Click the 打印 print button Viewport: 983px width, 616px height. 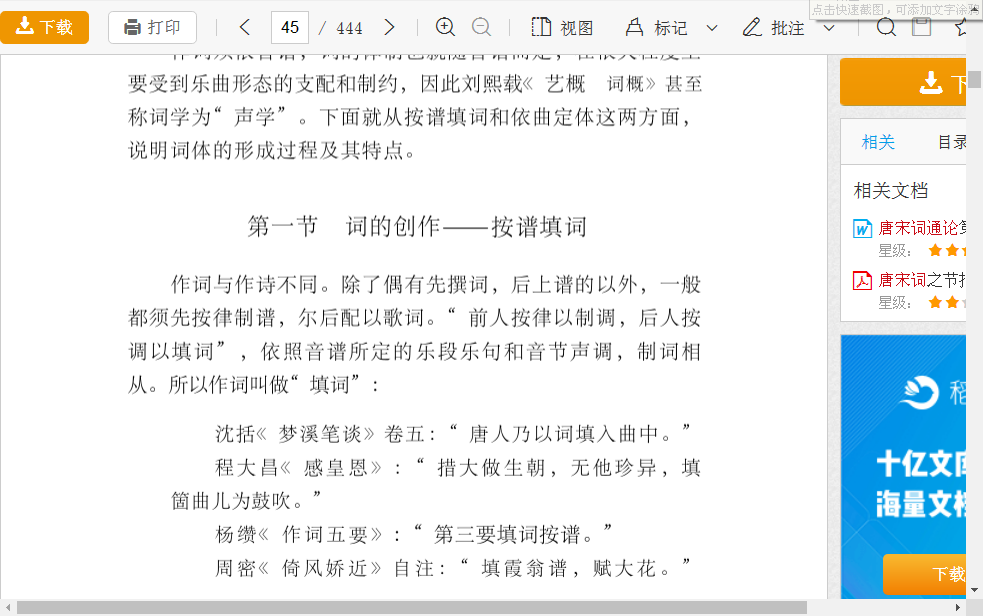[x=152, y=27]
